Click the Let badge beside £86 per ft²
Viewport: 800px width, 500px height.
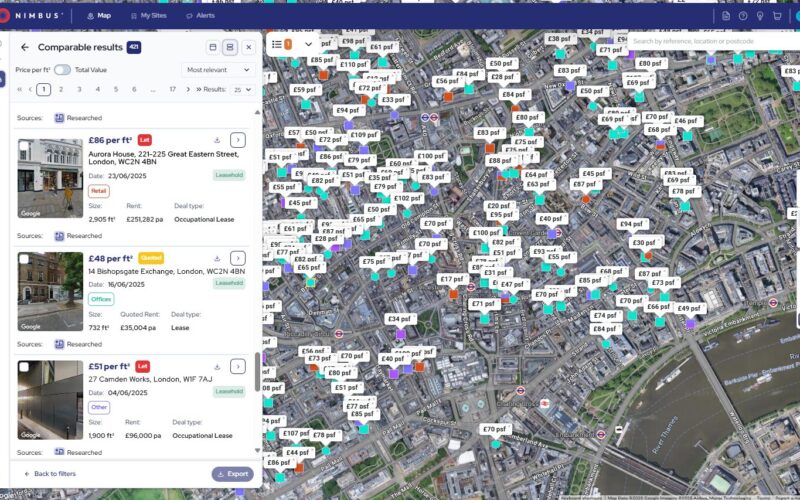145,140
